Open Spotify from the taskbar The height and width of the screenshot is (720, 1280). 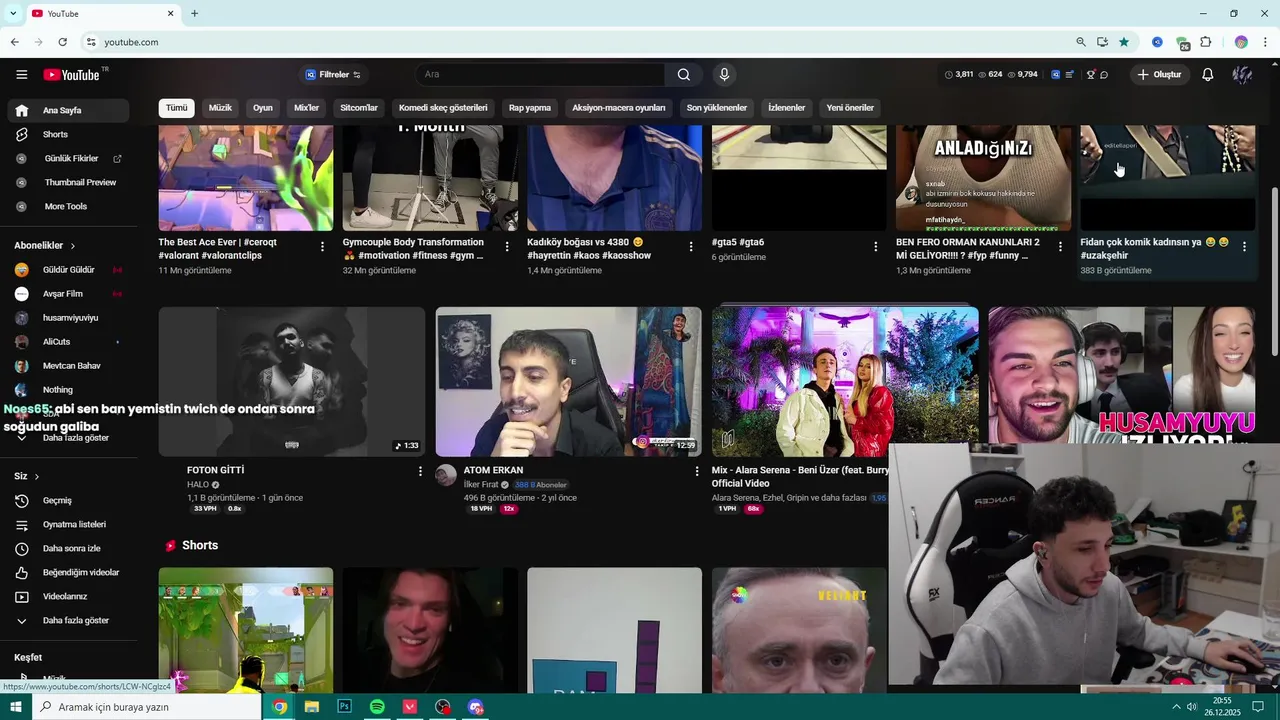377,707
